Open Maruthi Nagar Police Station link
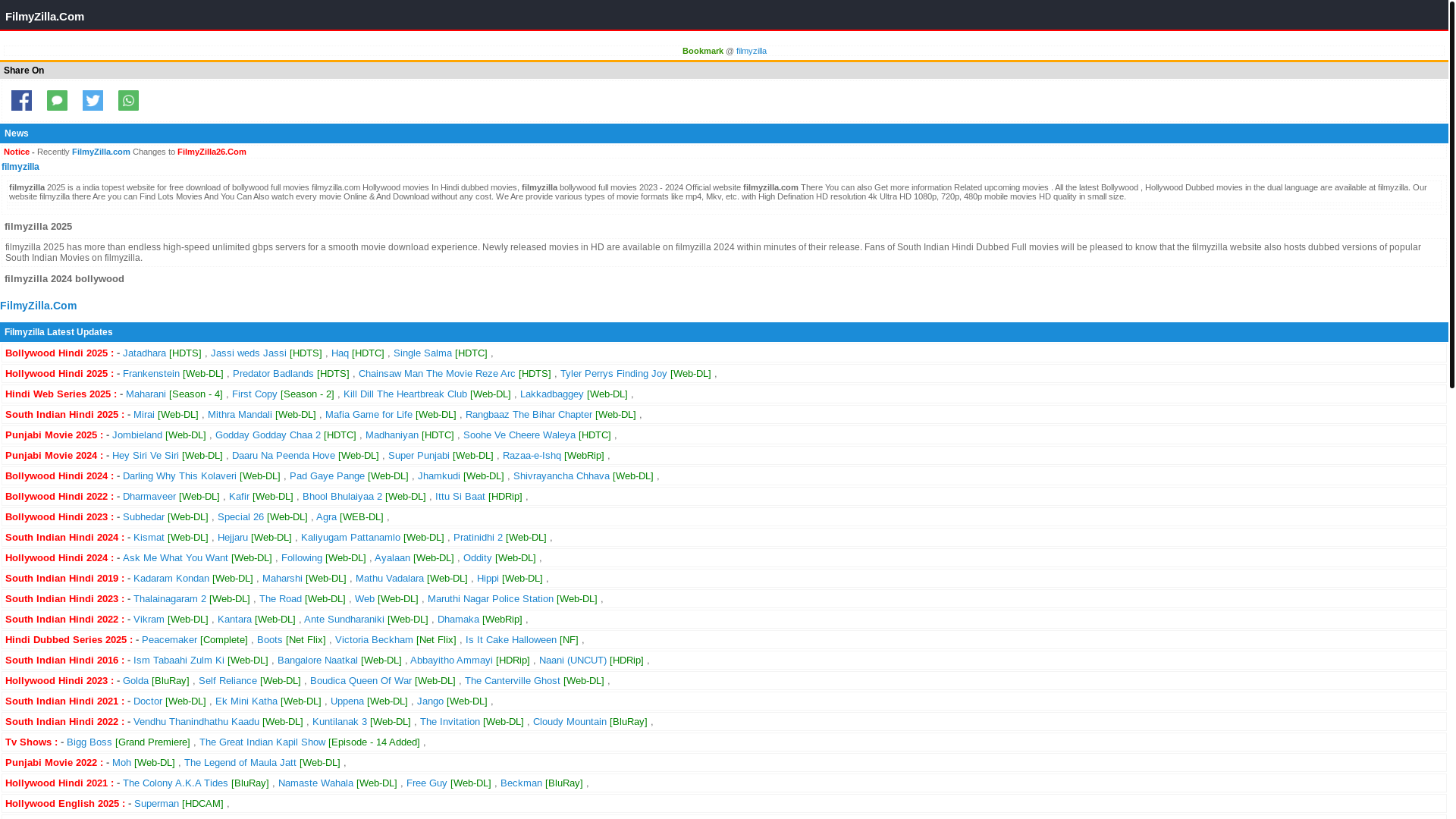The image size is (1456, 819). coord(491,599)
